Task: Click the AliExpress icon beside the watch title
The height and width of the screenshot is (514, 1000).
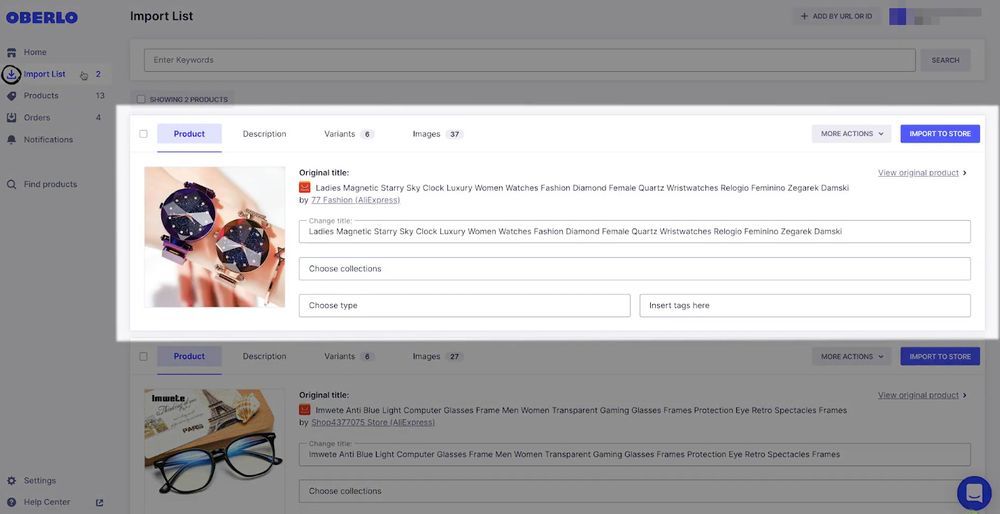Action: [x=305, y=188]
